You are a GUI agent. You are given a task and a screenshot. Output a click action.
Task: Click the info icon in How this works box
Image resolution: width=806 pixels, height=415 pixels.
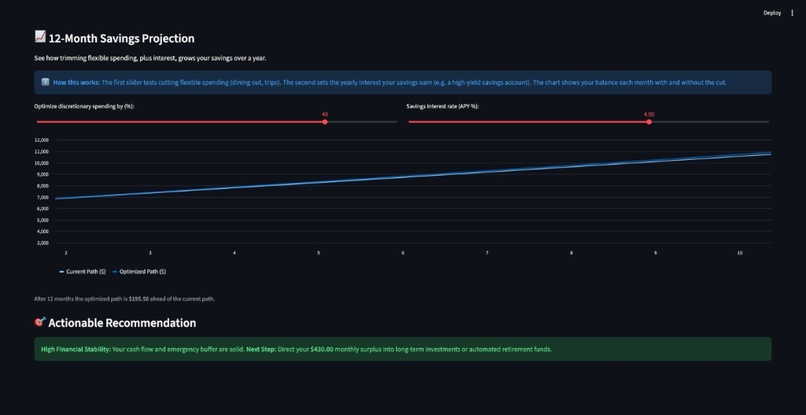(45, 82)
